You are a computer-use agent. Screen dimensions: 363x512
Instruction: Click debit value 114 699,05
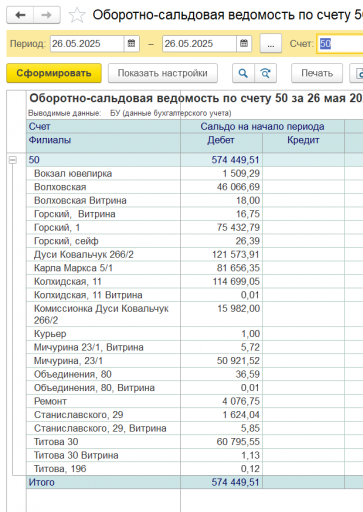[236, 281]
